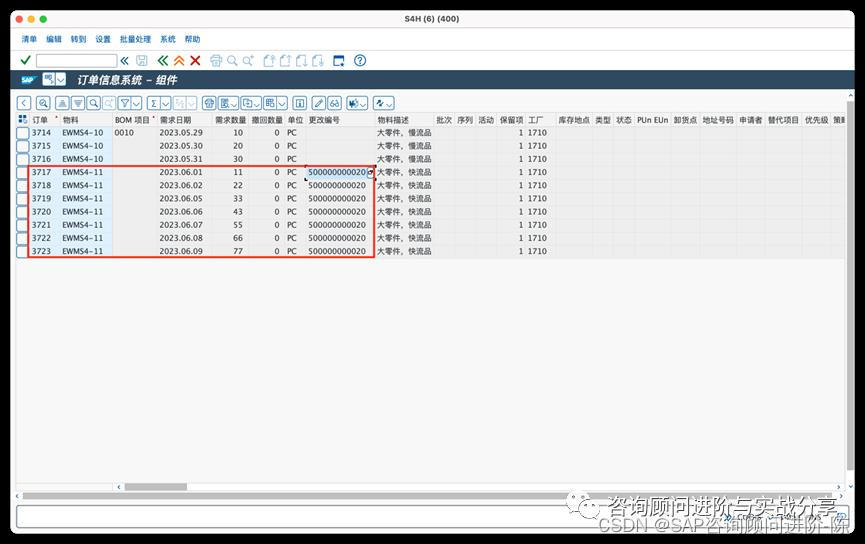The width and height of the screenshot is (865, 544).
Task: Select row checkbox for order 3717
Action: pyautogui.click(x=23, y=173)
